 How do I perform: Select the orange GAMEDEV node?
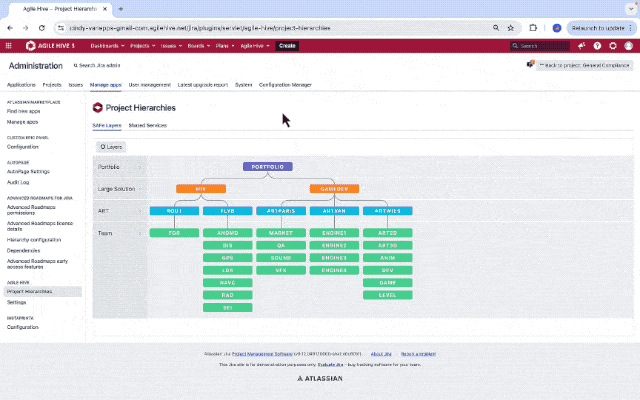[334, 189]
